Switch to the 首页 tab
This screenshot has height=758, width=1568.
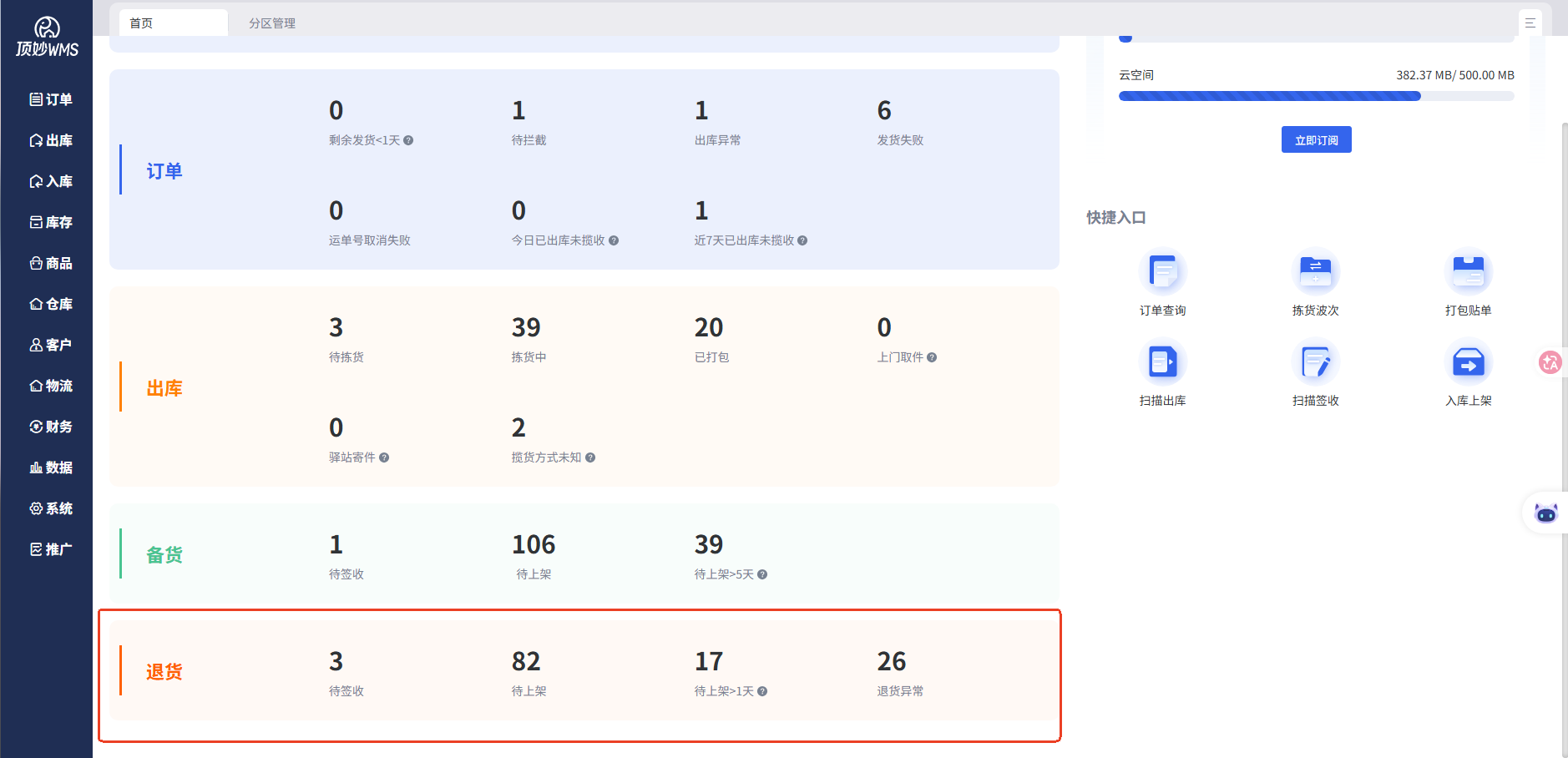[x=173, y=23]
